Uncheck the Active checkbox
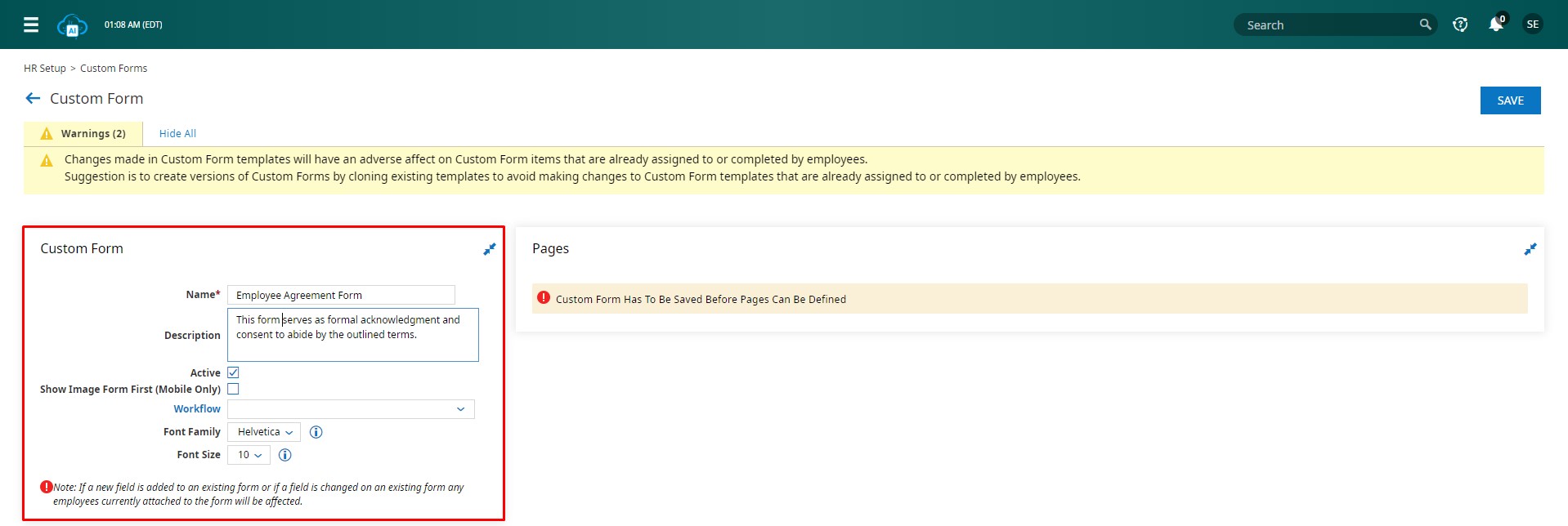1568x526 pixels. (233, 372)
